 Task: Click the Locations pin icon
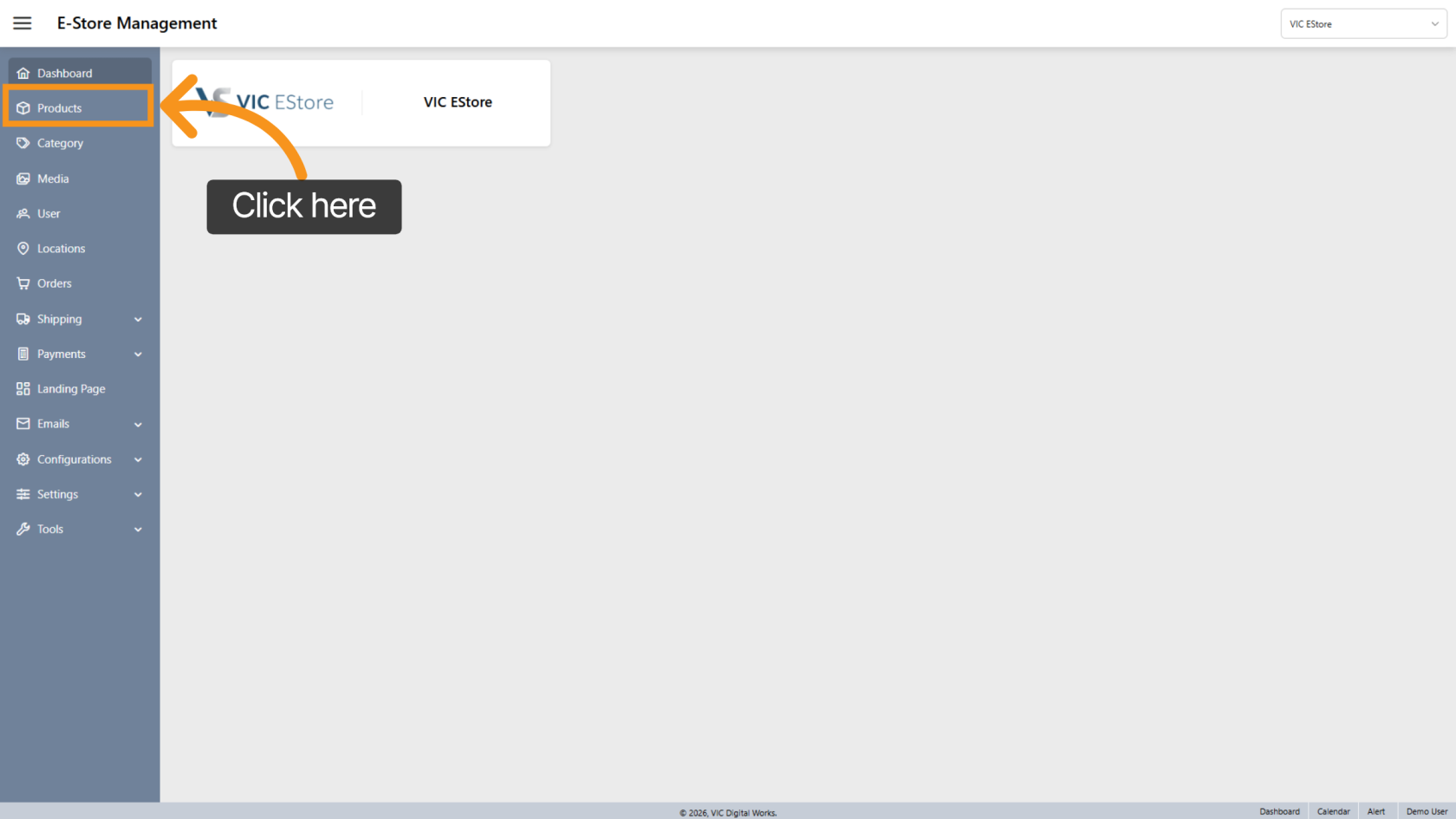click(23, 249)
